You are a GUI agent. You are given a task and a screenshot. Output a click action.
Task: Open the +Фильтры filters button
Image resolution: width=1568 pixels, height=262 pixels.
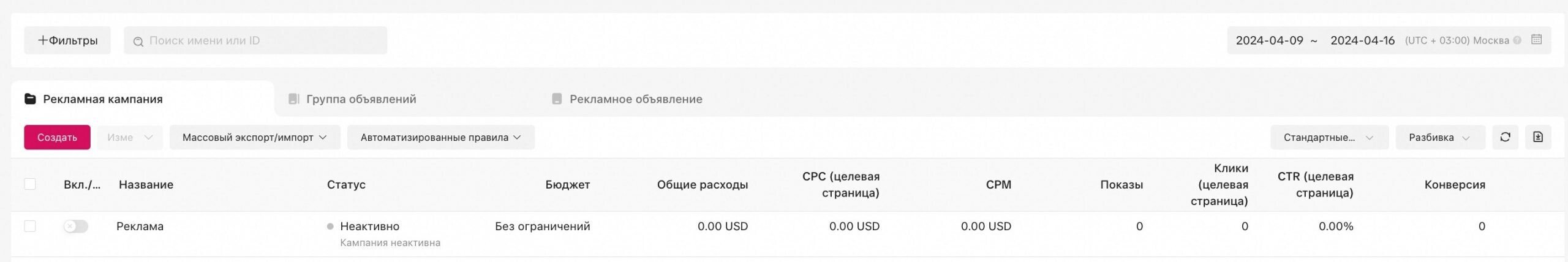(x=67, y=40)
